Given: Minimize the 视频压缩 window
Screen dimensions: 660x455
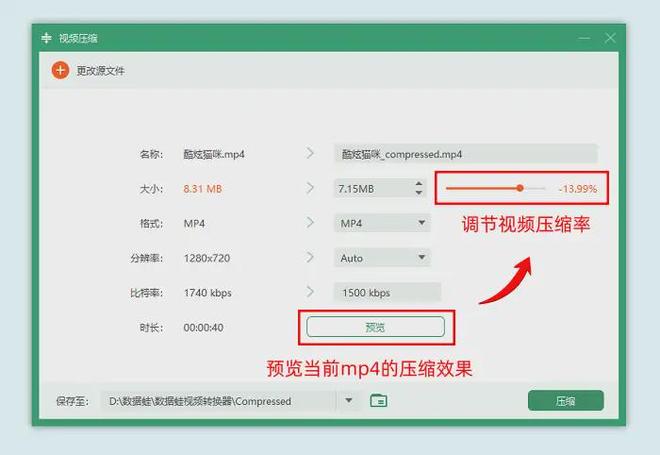Looking at the screenshot, I should tap(584, 38).
